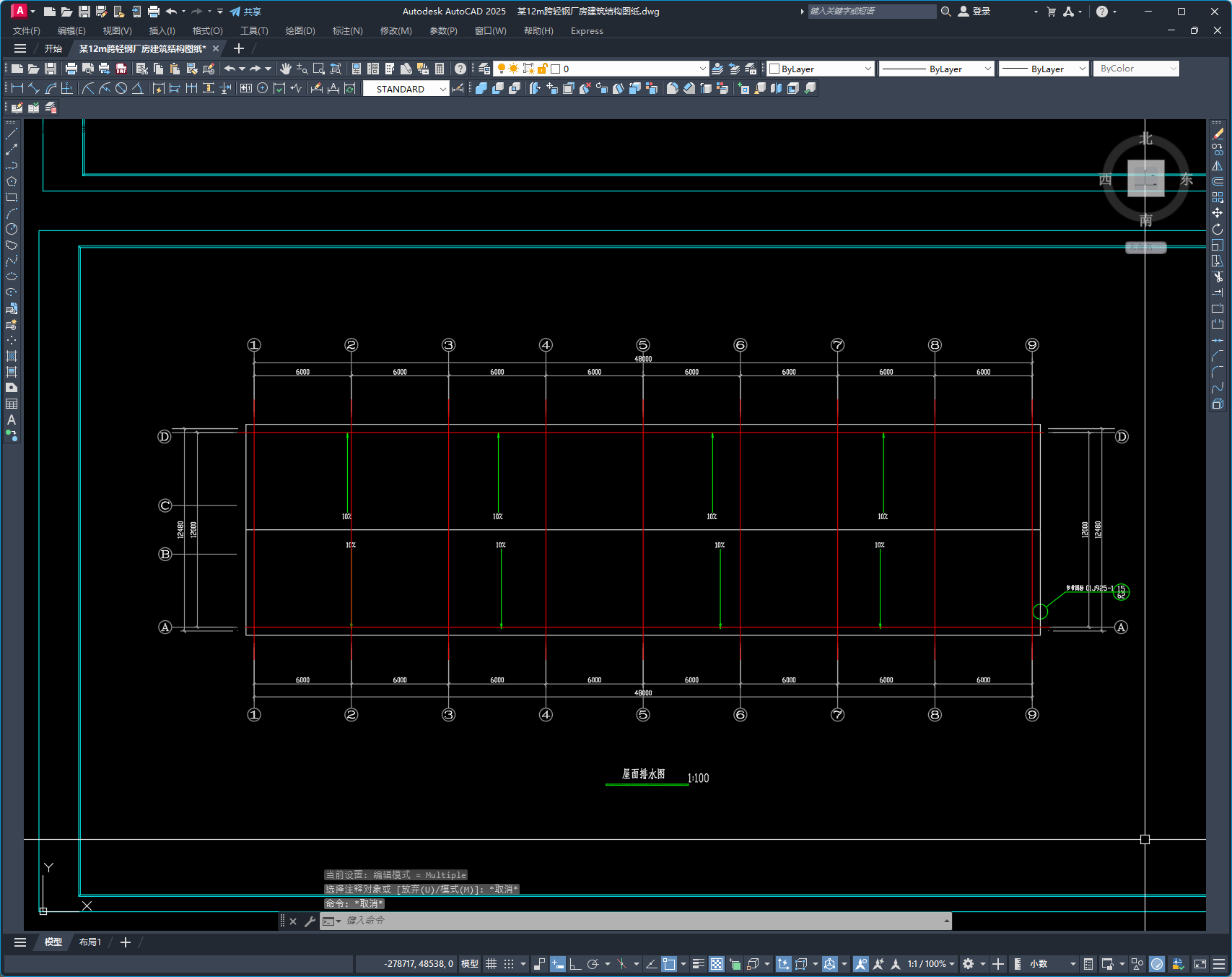Select the Multiline Text tool A
The image size is (1232, 977).
coord(12,420)
